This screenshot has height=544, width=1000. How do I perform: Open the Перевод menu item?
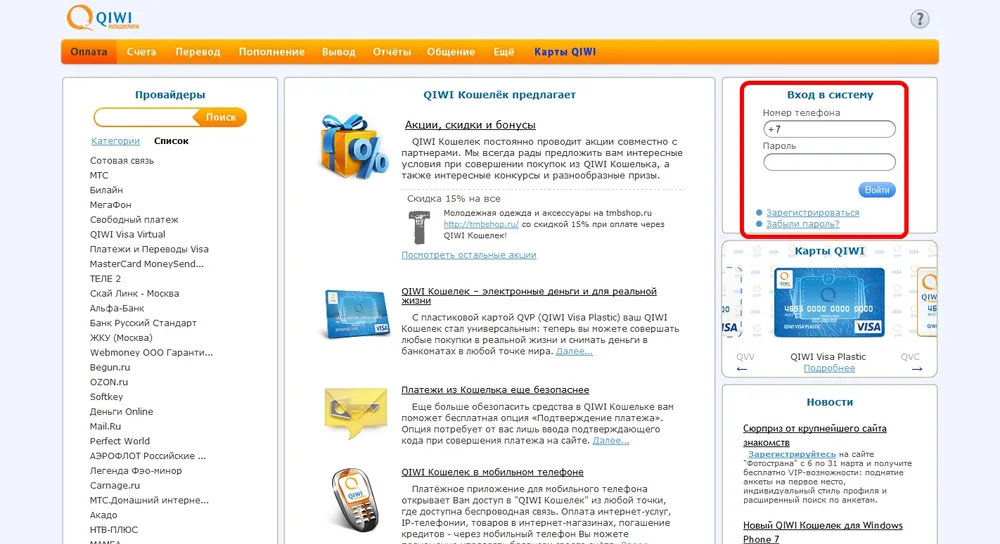click(x=197, y=52)
